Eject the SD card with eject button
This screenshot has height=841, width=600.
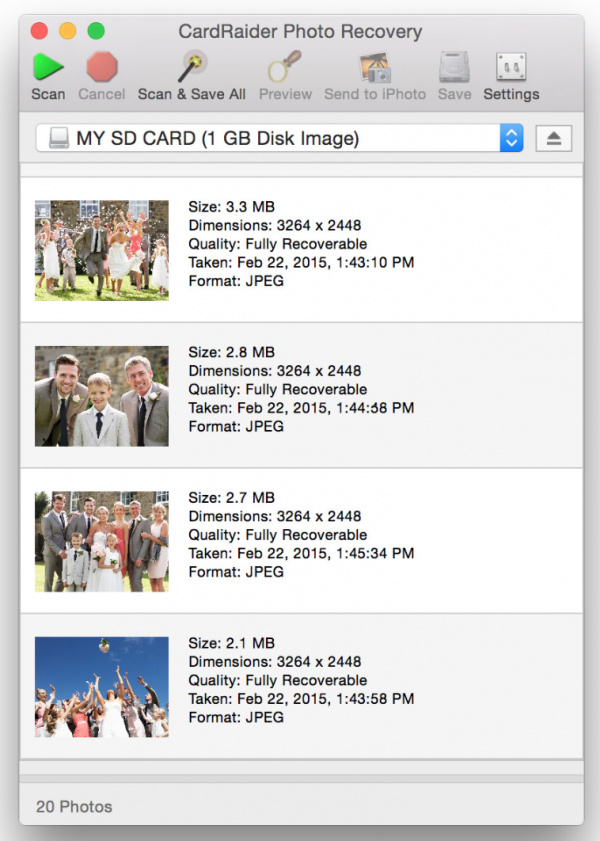click(554, 139)
